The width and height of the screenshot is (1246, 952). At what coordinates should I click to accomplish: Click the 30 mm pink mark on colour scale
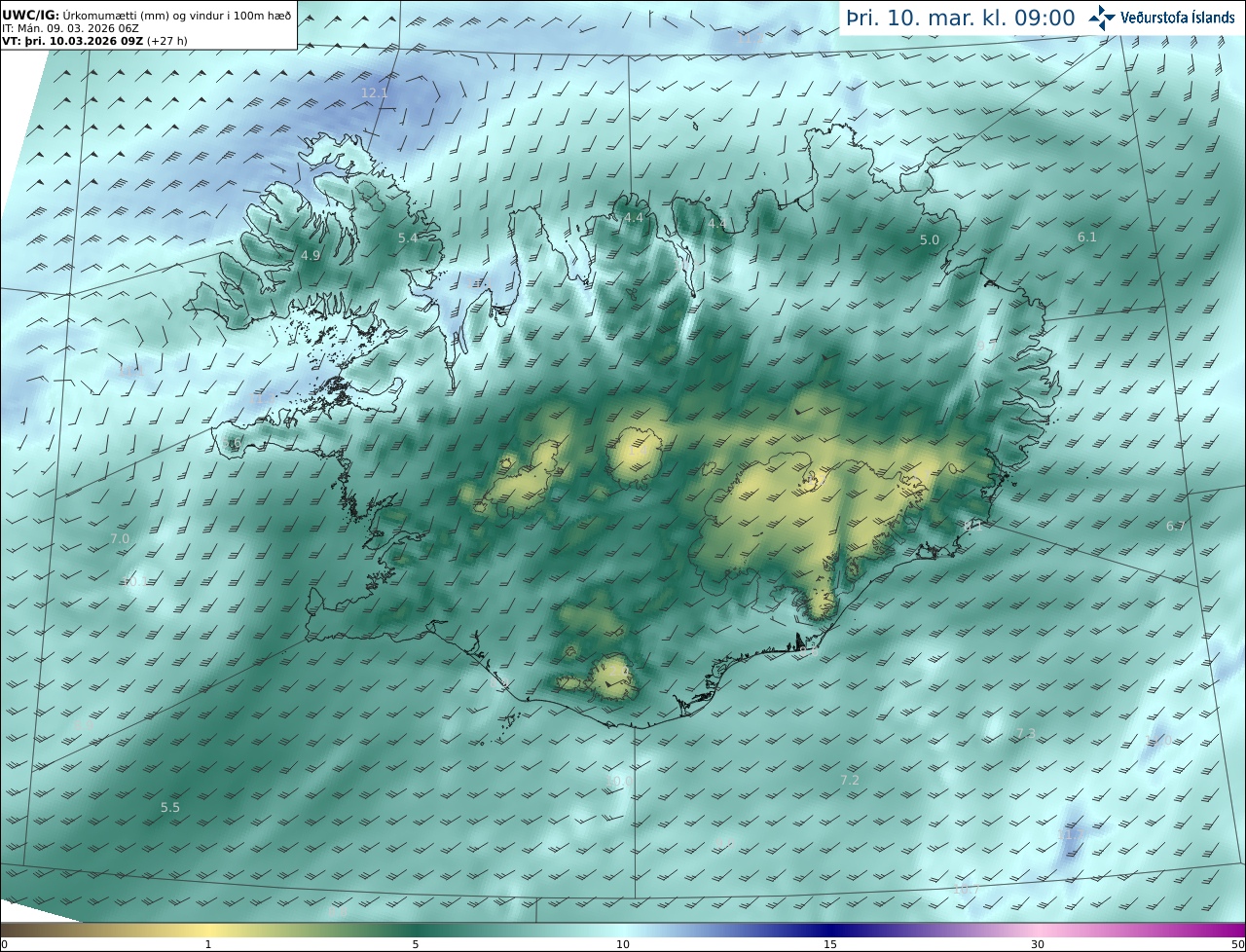point(1038,944)
